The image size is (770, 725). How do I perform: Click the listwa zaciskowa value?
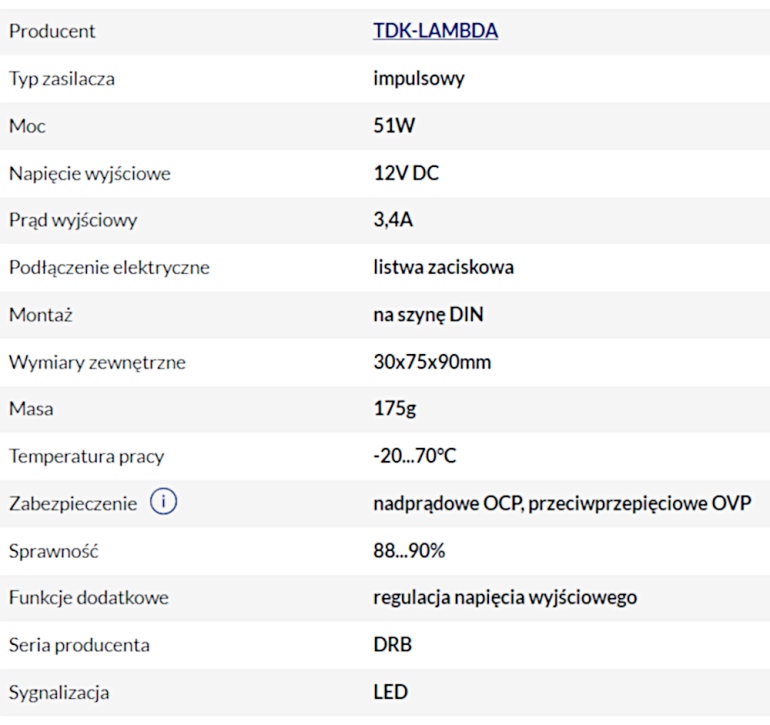443,268
